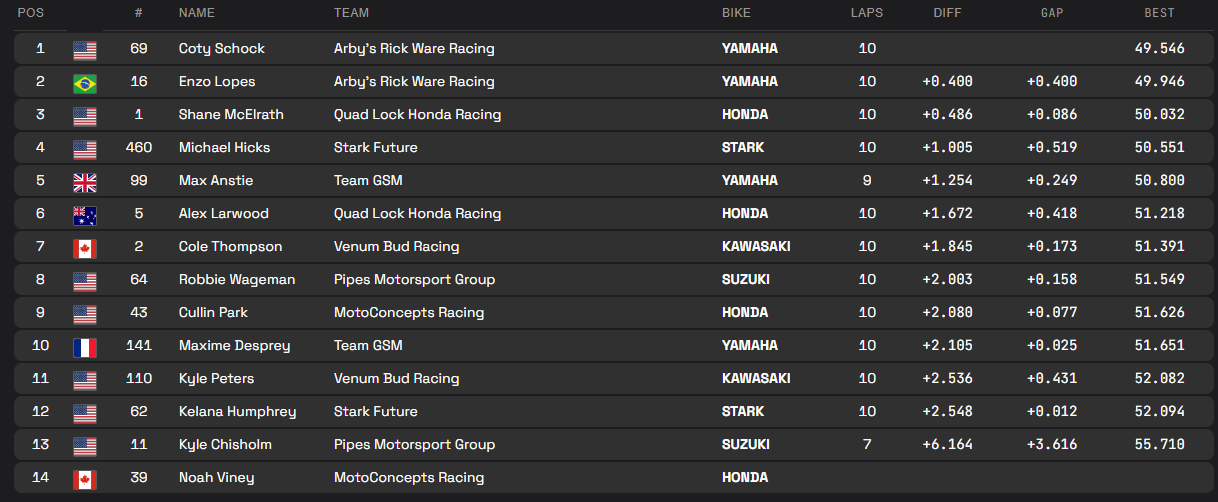Click the France flag beside Maxime Desprey
The image size is (1218, 502).
[85, 346]
